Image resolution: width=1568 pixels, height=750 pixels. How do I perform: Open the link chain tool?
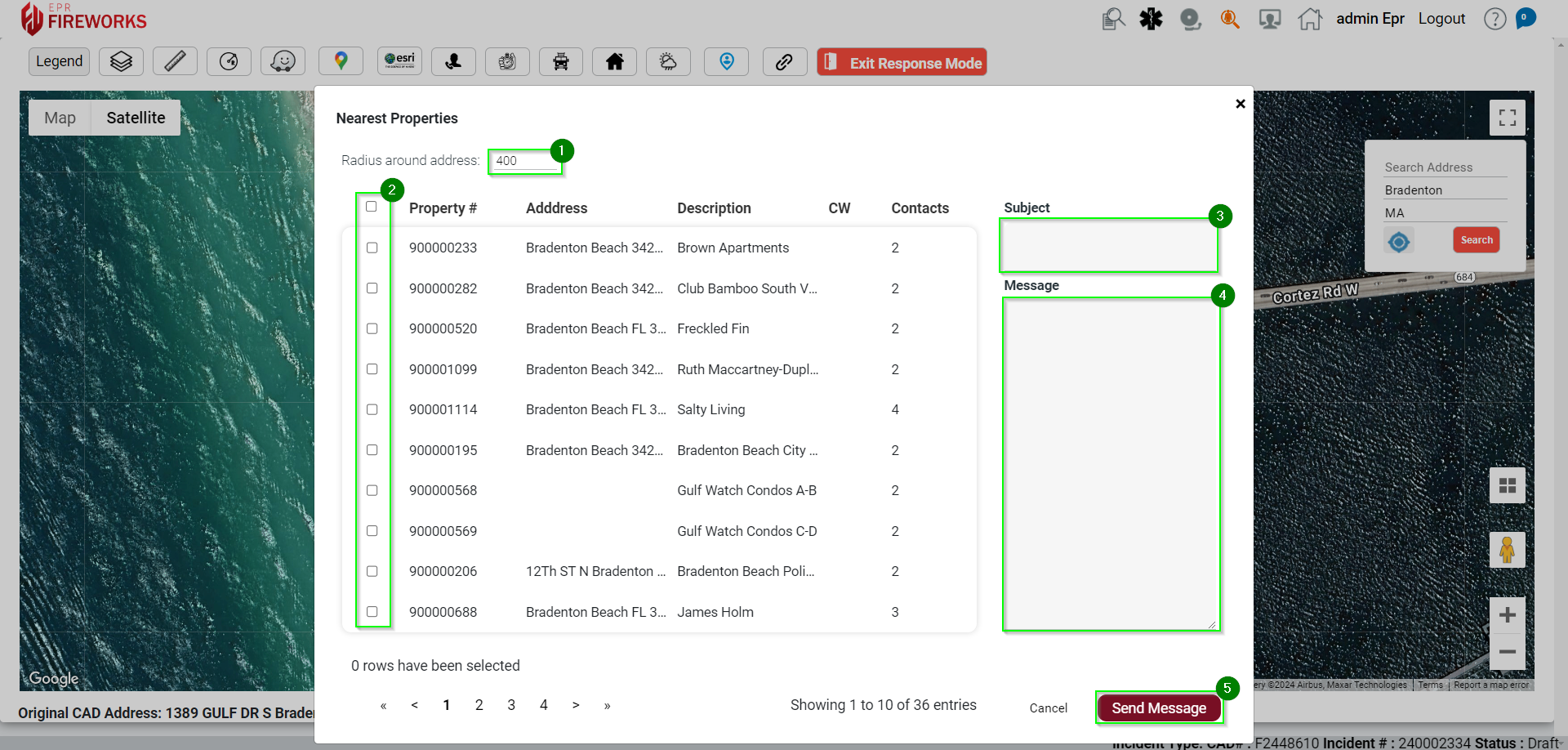coord(784,61)
